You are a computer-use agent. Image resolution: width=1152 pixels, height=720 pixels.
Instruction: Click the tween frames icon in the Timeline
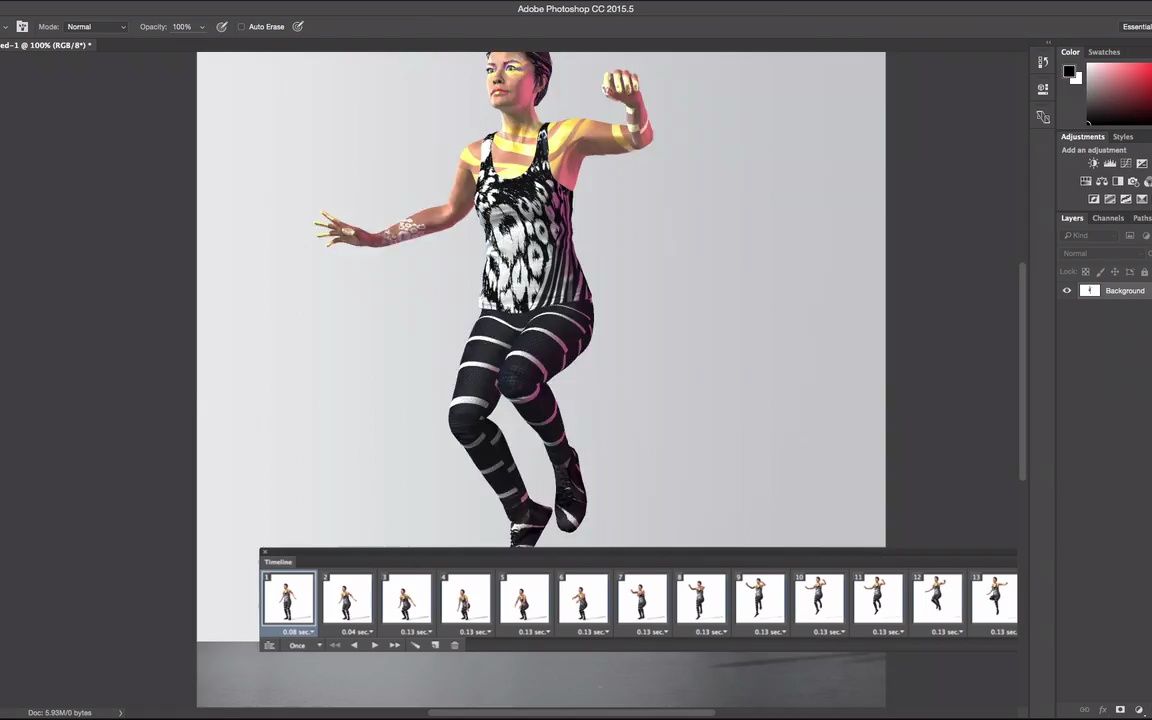coord(415,645)
